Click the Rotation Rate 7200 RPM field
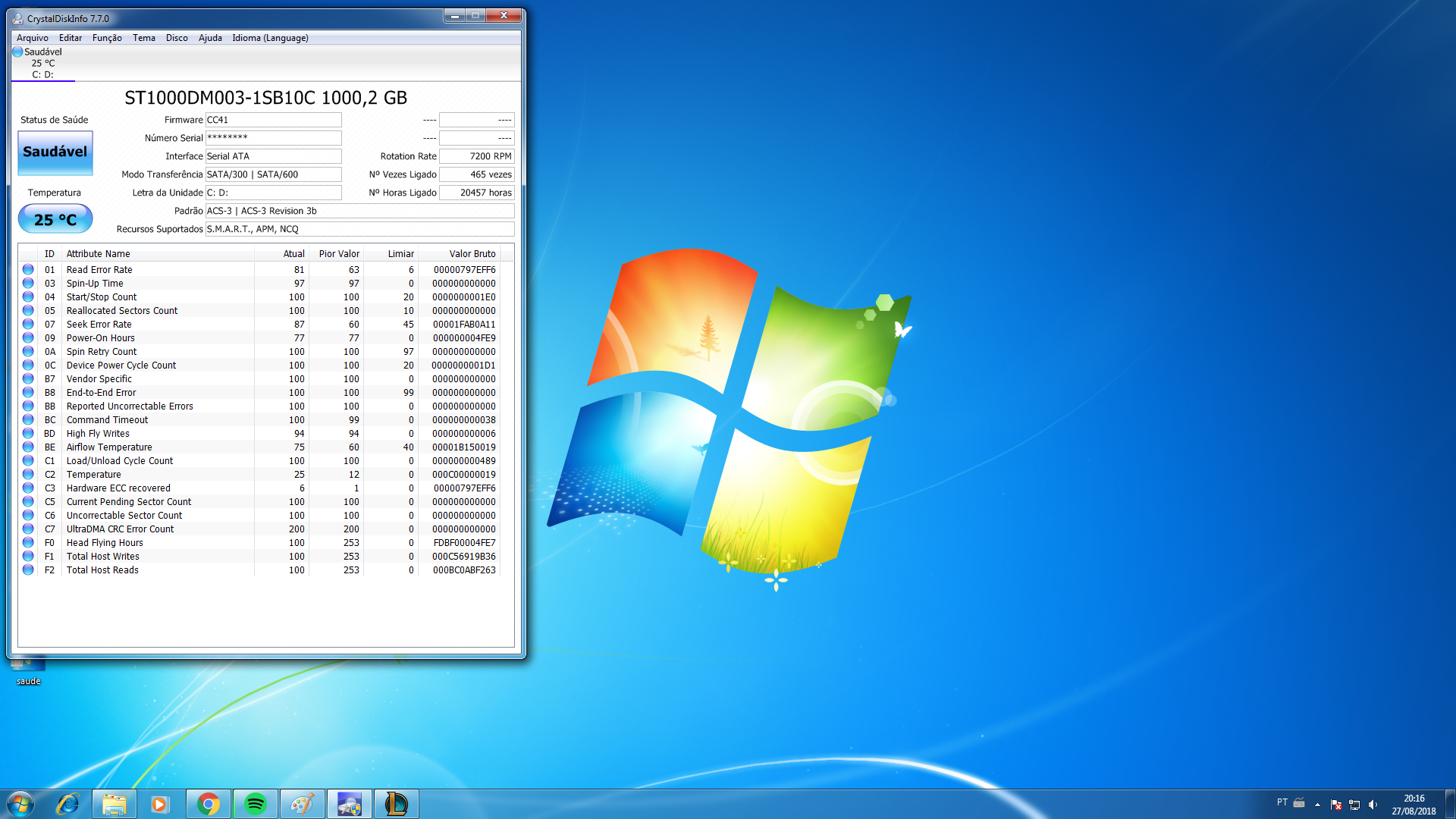This screenshot has width=1456, height=819. [x=476, y=156]
